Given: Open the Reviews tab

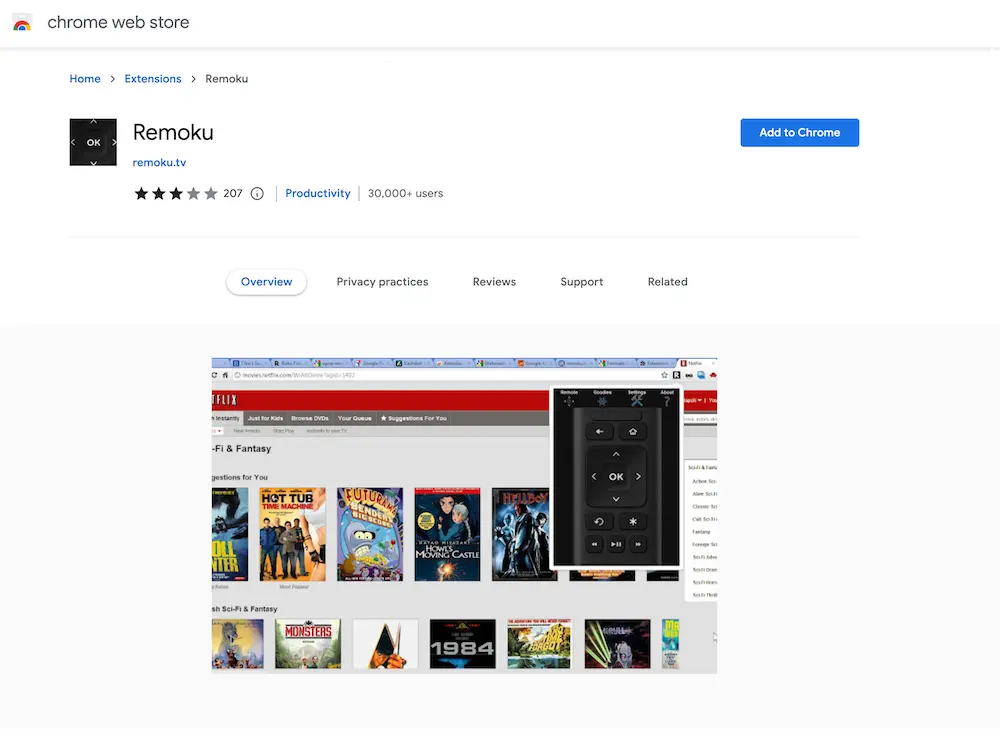Looking at the screenshot, I should click(494, 282).
